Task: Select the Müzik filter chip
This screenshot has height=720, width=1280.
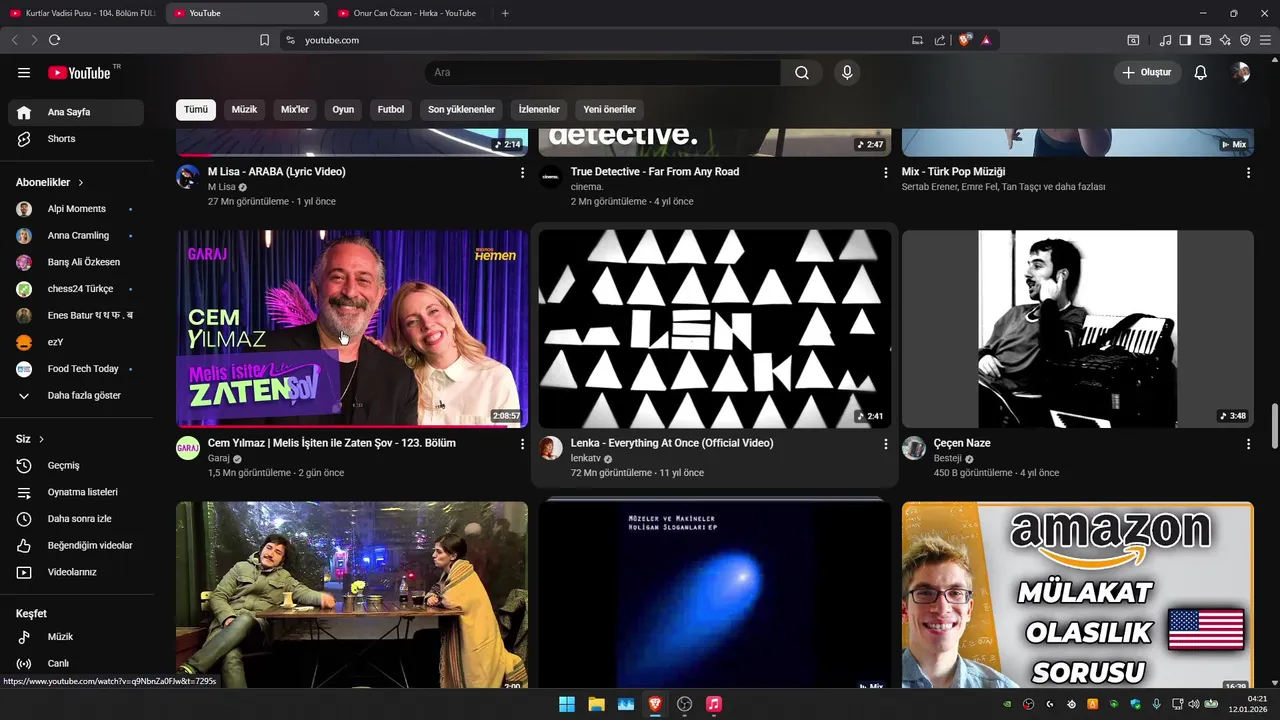Action: [x=244, y=110]
